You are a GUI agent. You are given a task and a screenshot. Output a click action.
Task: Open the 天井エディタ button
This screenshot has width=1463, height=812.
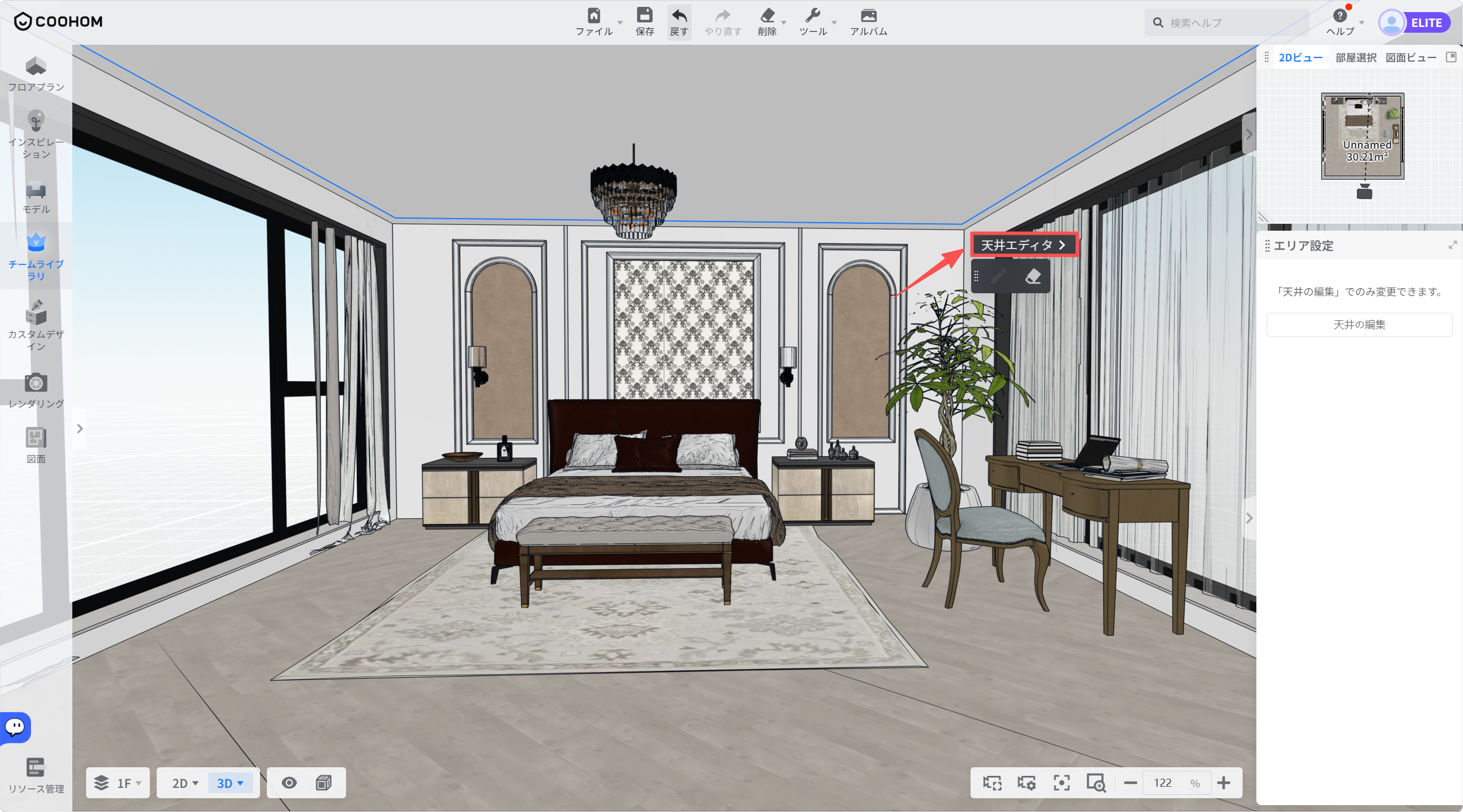1024,245
